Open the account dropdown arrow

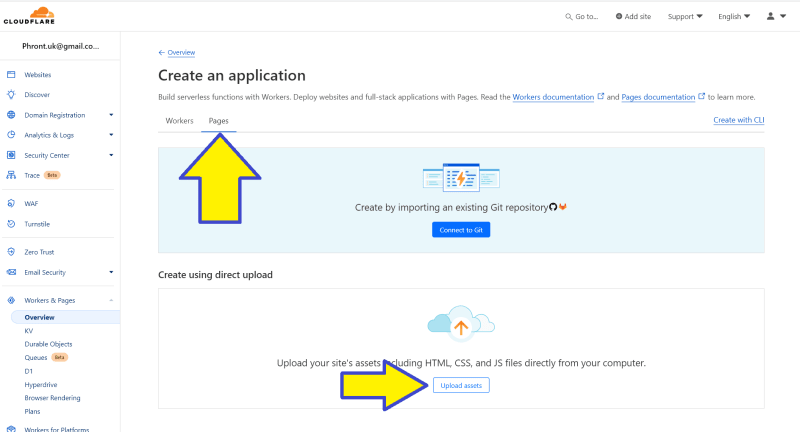tap(783, 16)
